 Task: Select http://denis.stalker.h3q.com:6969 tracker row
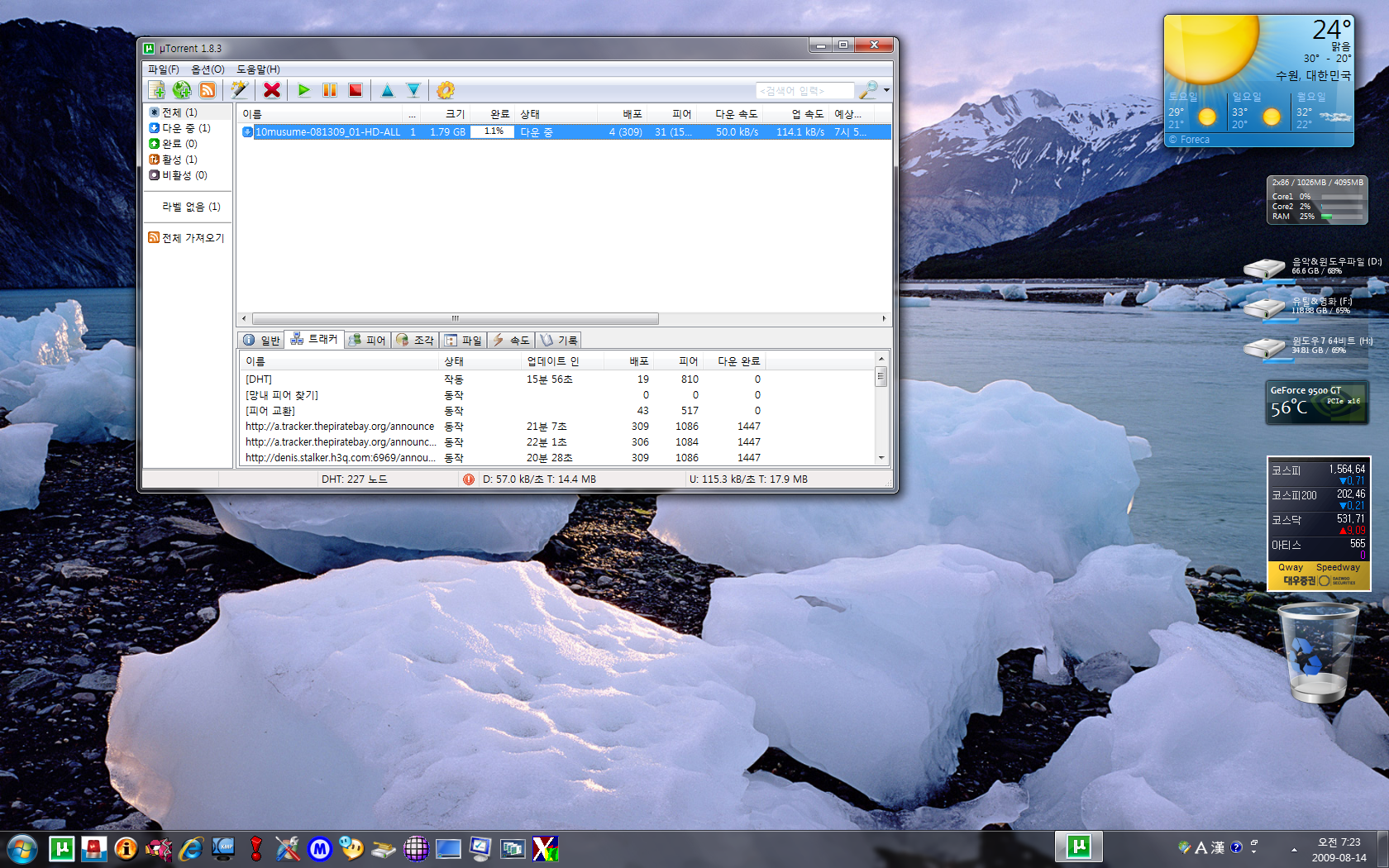point(503,457)
